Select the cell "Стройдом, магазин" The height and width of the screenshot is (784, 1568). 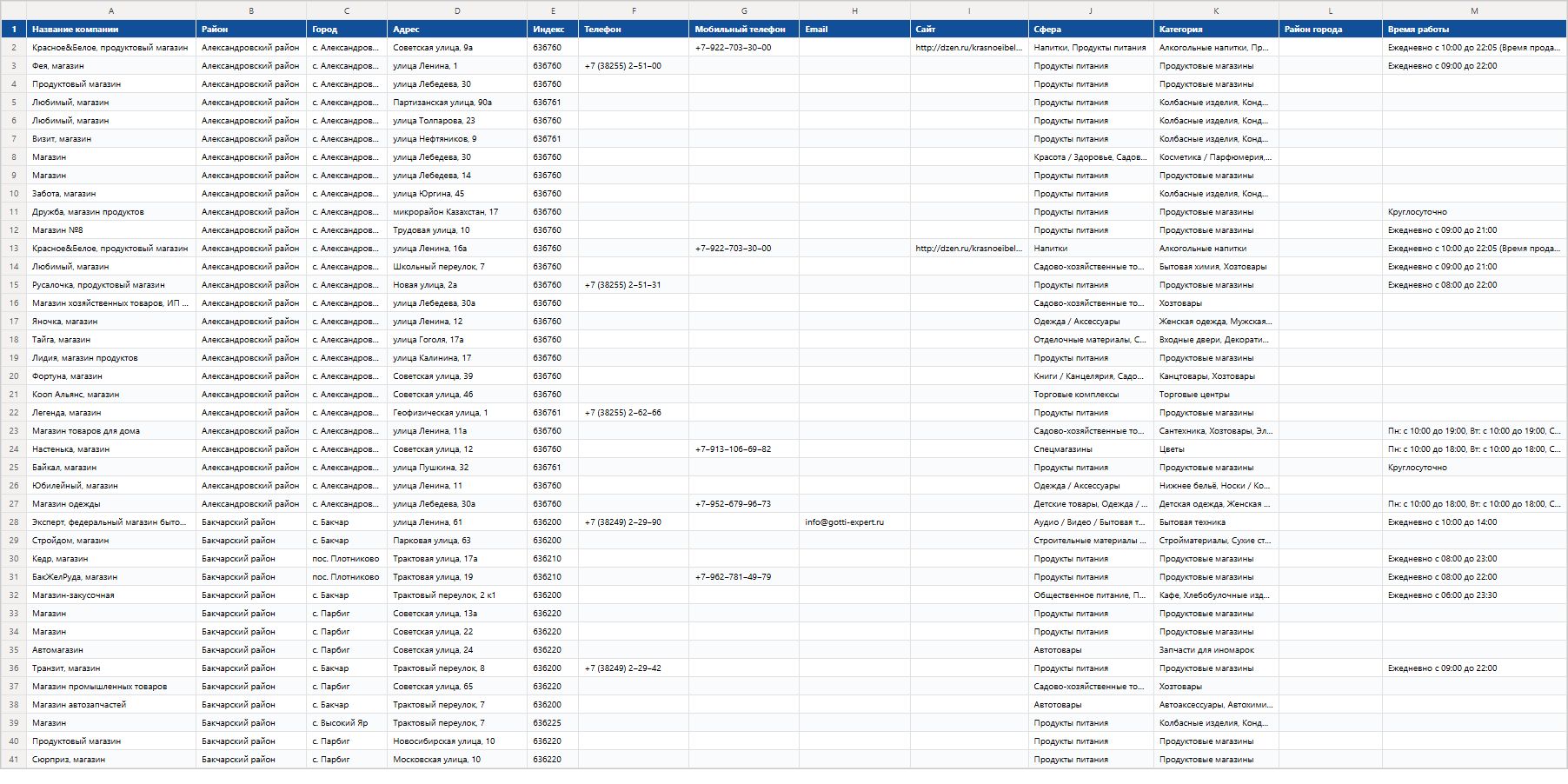click(111, 541)
